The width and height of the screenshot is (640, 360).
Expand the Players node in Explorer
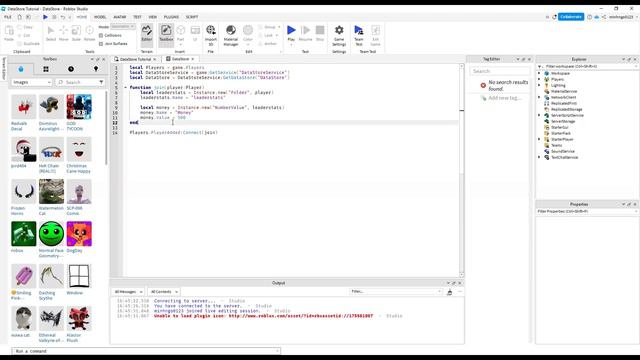click(539, 79)
